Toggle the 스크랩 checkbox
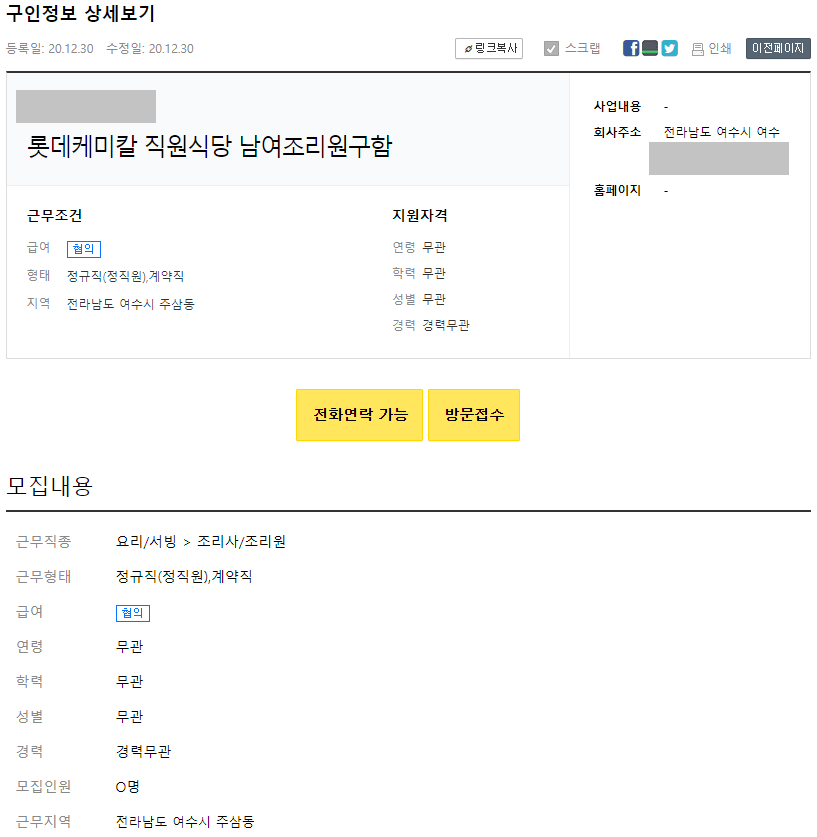 click(551, 47)
